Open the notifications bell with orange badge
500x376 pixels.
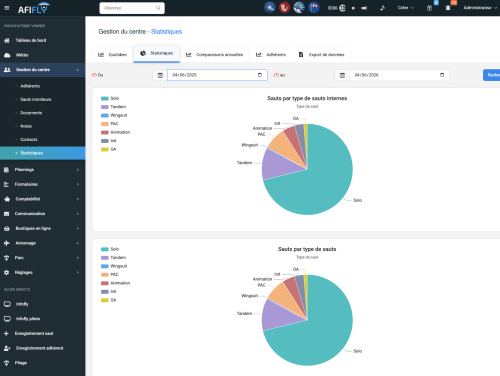(448, 8)
